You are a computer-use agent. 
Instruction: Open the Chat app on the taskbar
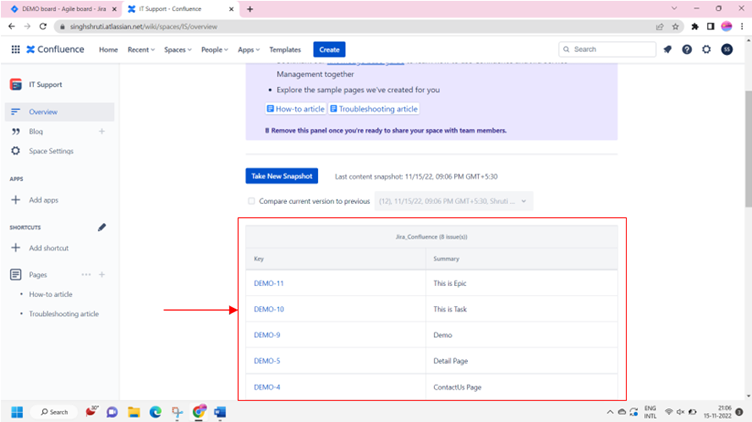(112, 412)
